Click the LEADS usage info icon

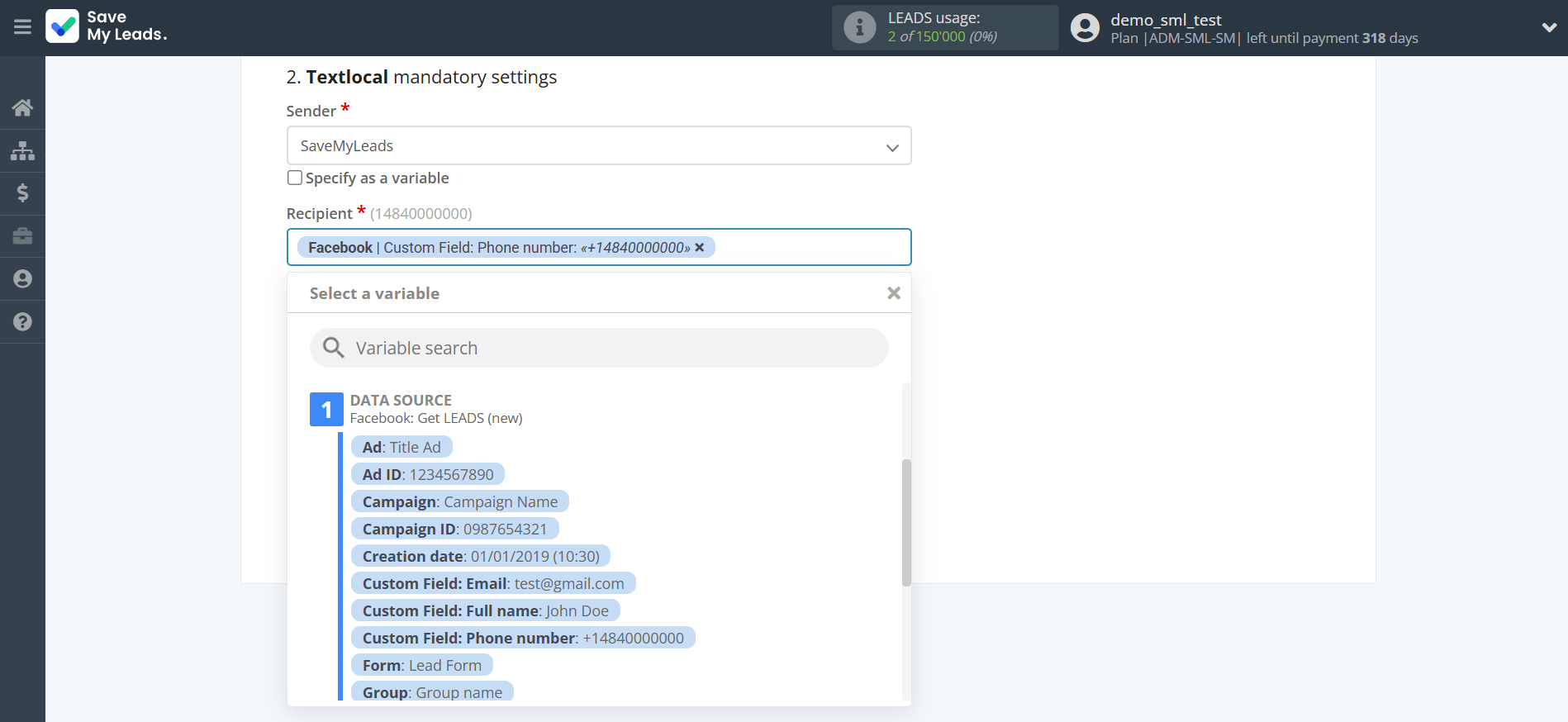(859, 27)
